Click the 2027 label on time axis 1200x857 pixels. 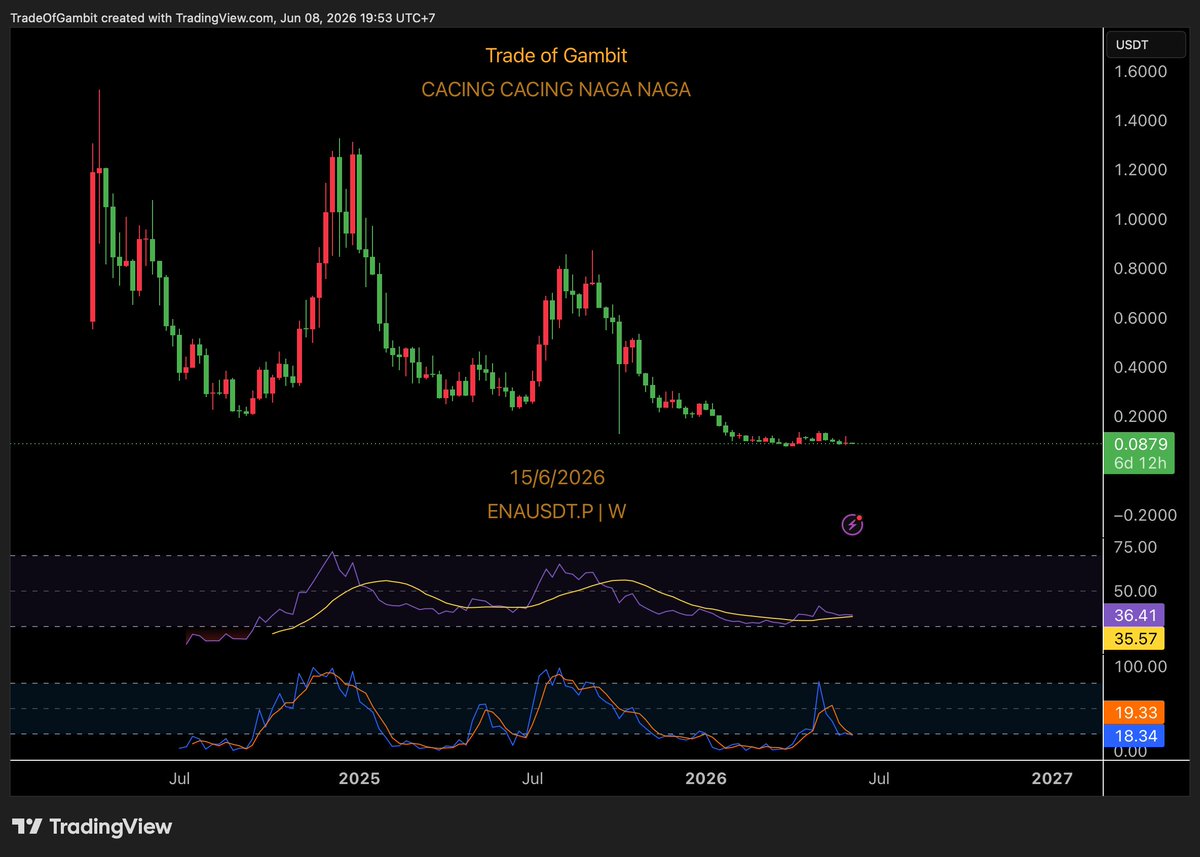click(x=1053, y=777)
